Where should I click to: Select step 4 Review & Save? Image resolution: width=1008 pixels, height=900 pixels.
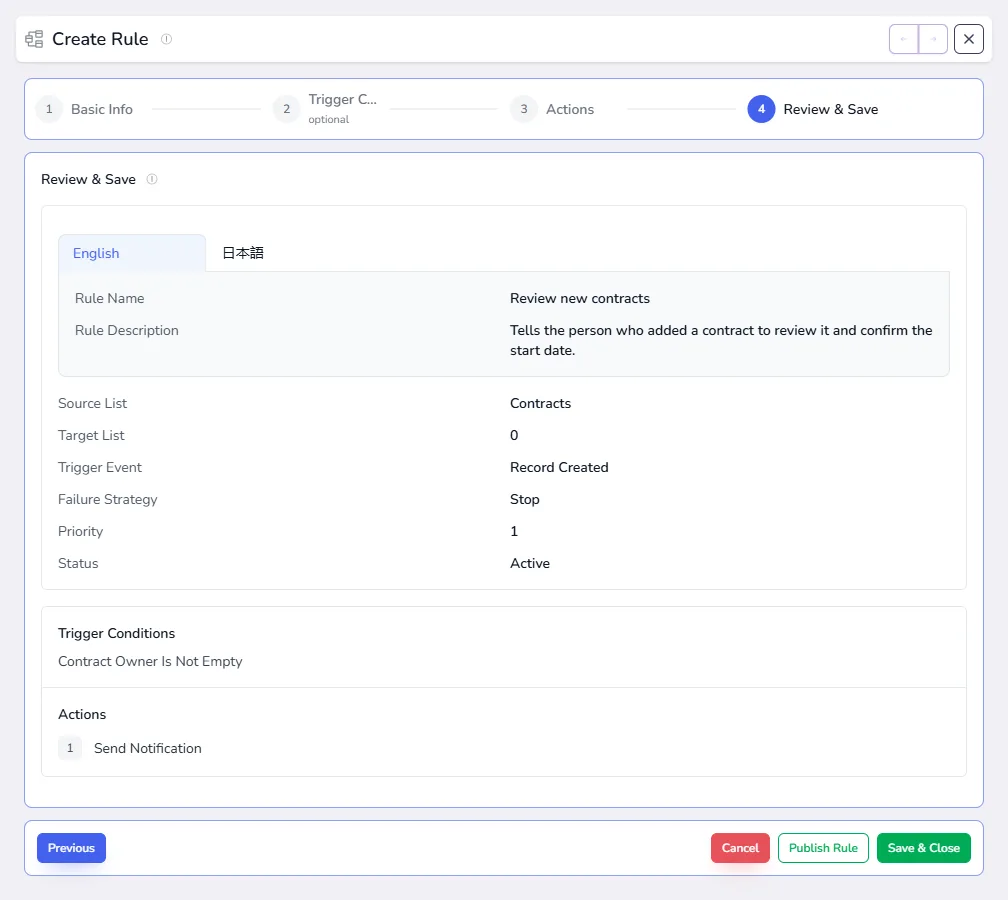(813, 109)
